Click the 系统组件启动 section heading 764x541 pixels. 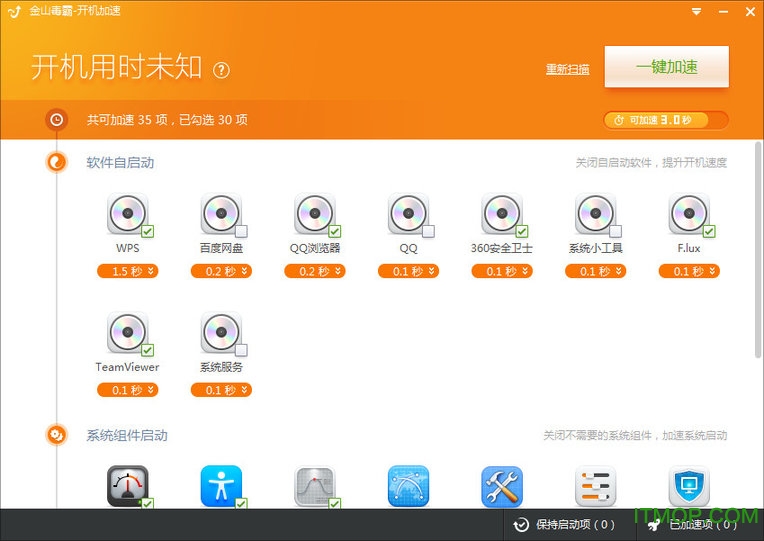tap(127, 435)
